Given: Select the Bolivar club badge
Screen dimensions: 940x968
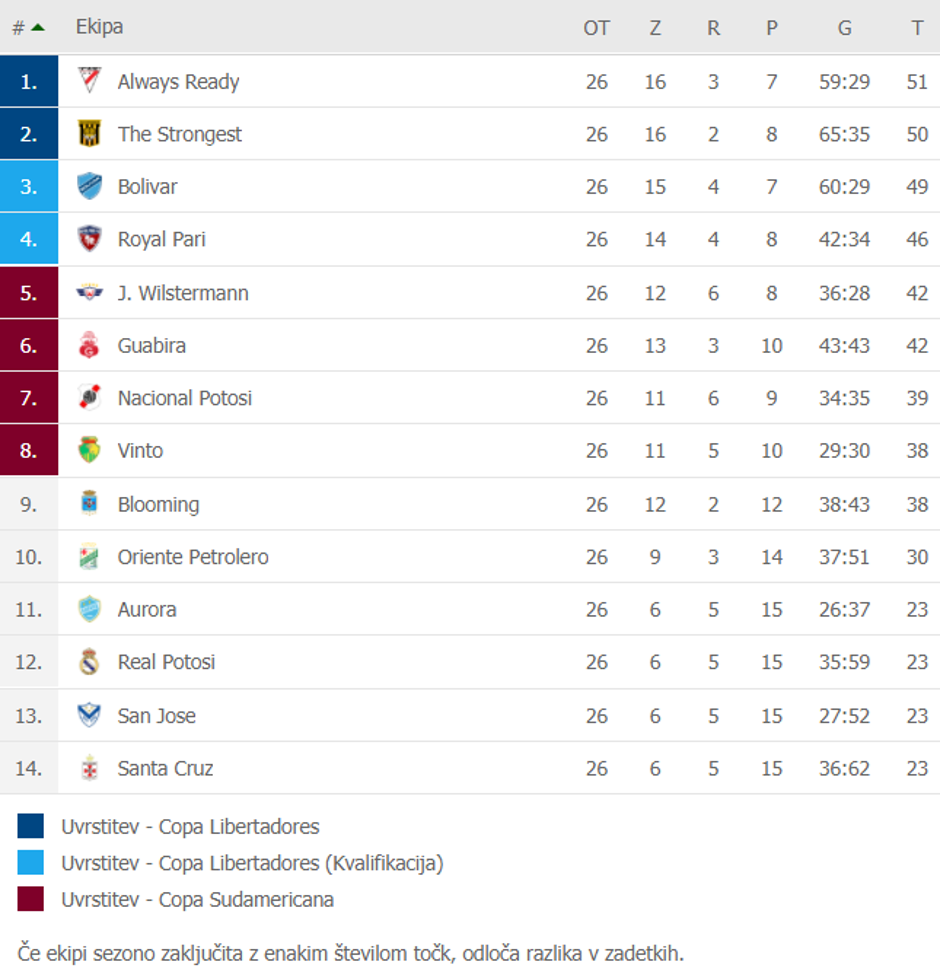Looking at the screenshot, I should coord(88,187).
